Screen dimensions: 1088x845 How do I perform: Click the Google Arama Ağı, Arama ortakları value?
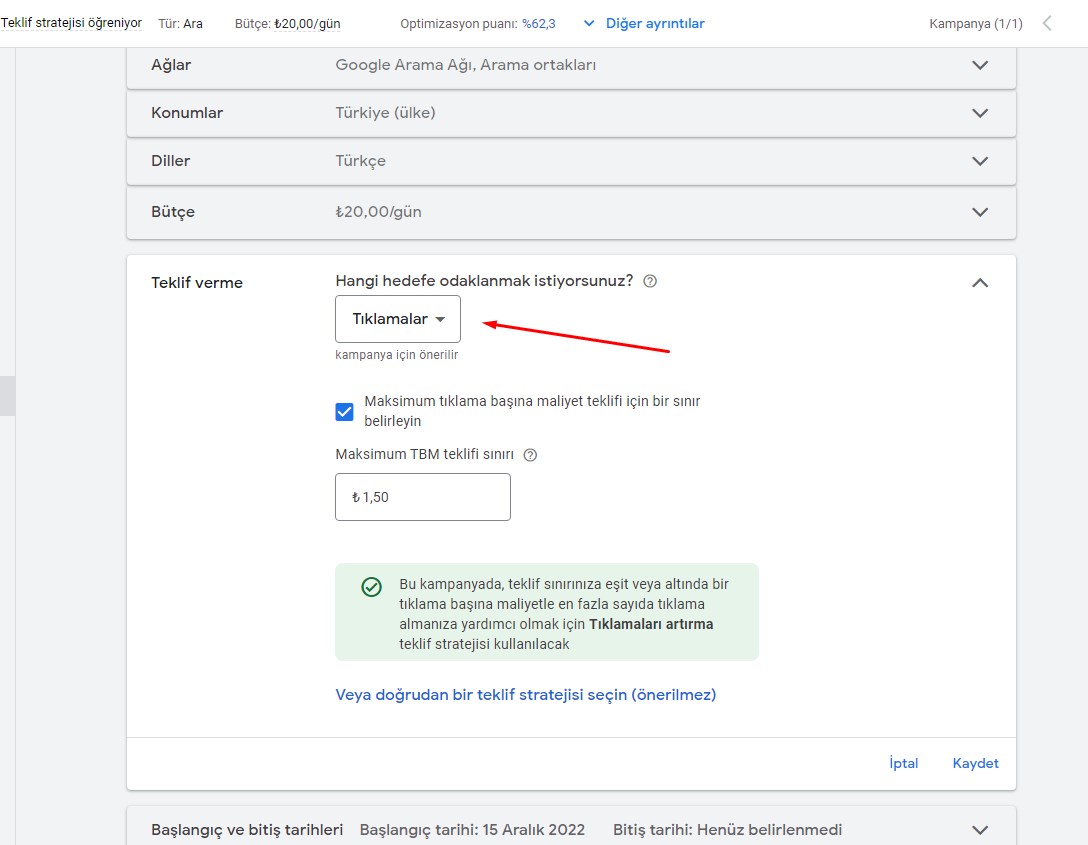[x=466, y=65]
